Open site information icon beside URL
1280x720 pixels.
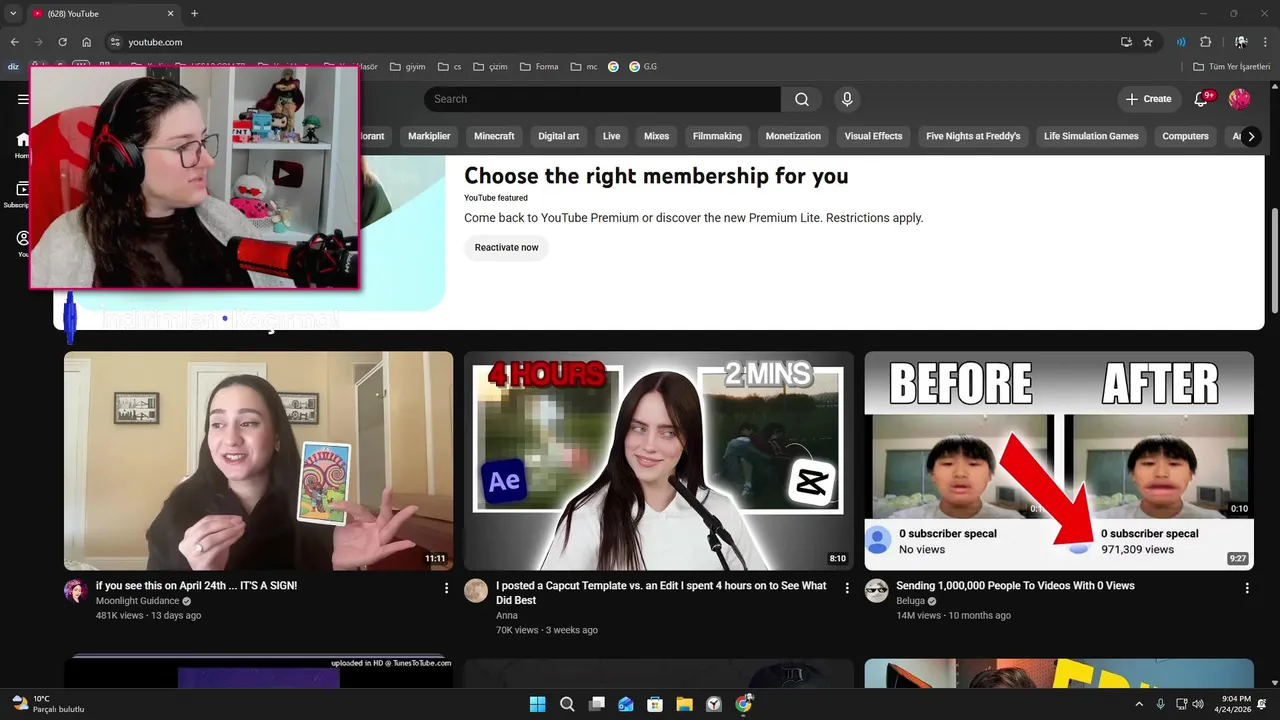coord(115,42)
